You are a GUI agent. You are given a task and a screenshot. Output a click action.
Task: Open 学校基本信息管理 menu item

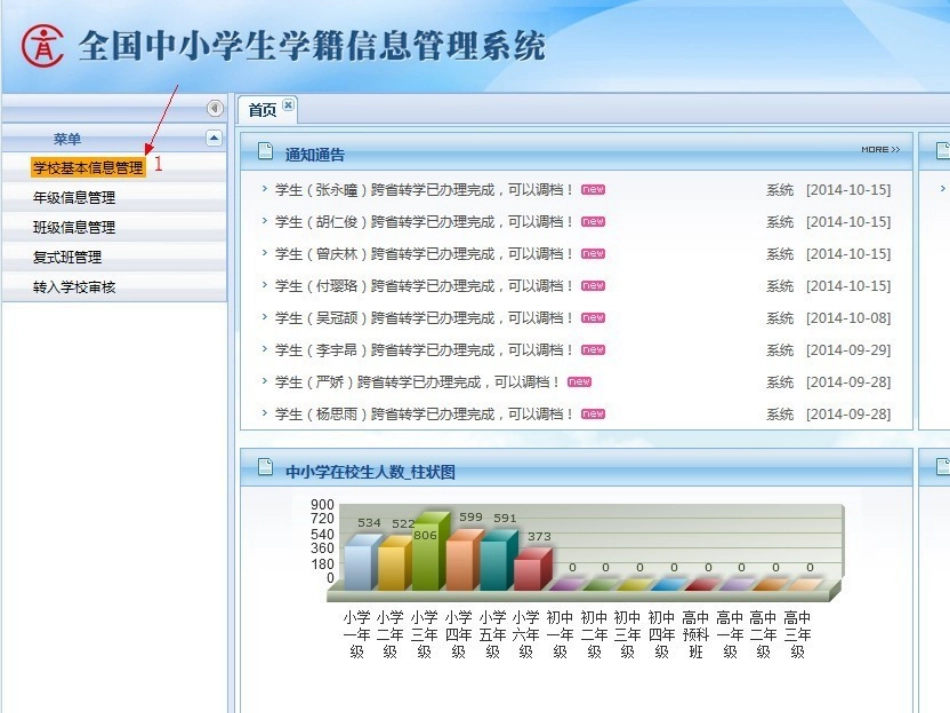click(x=88, y=168)
